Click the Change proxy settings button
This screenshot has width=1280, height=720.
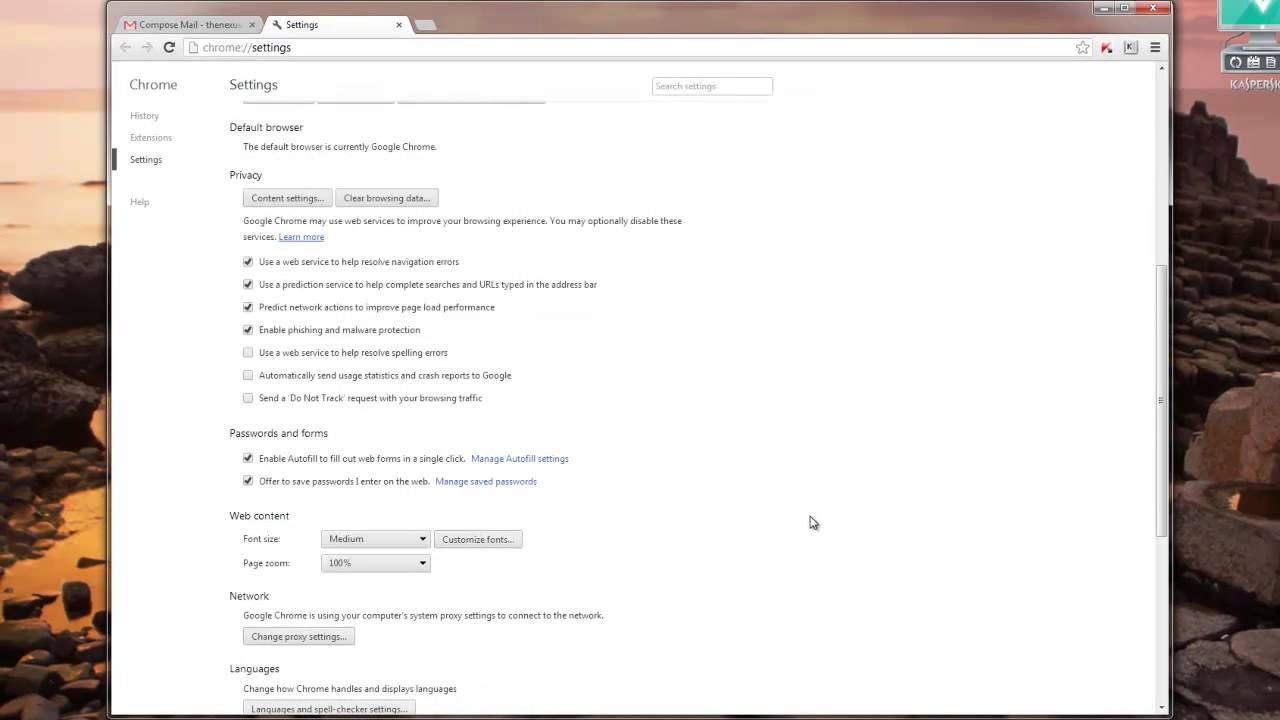pos(299,636)
